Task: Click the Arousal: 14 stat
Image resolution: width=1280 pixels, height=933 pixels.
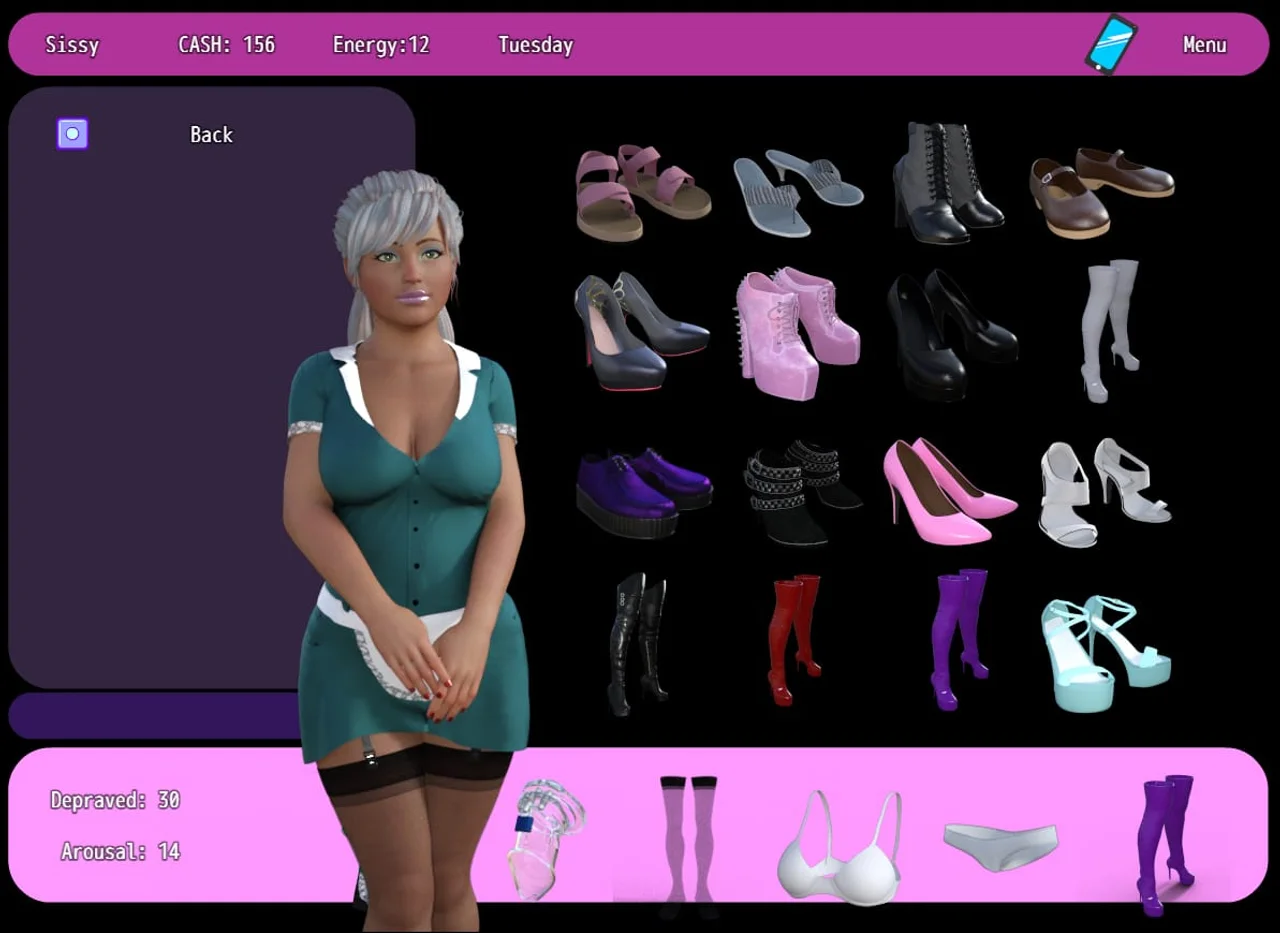Action: click(x=120, y=852)
